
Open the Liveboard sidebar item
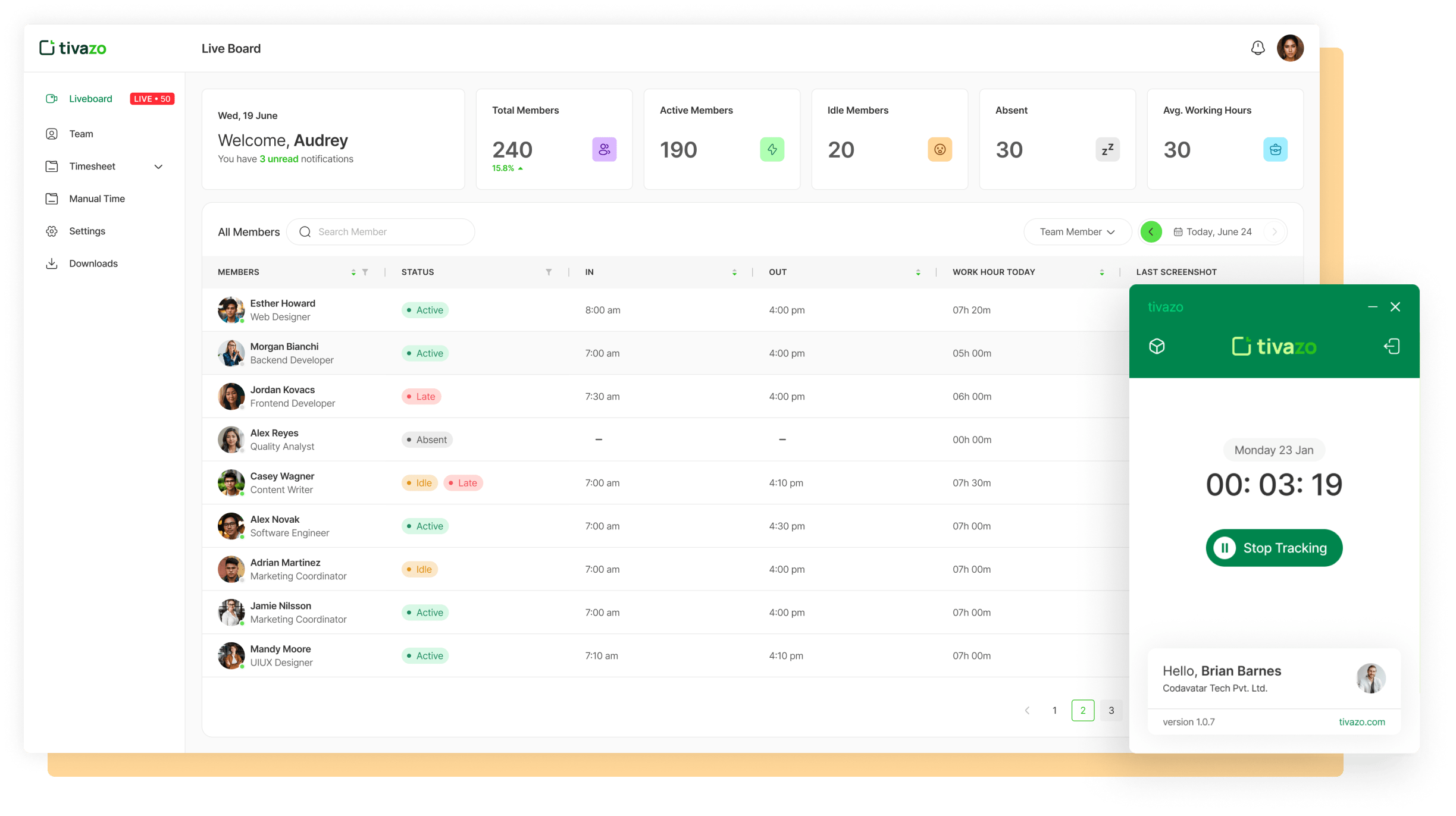(89, 98)
